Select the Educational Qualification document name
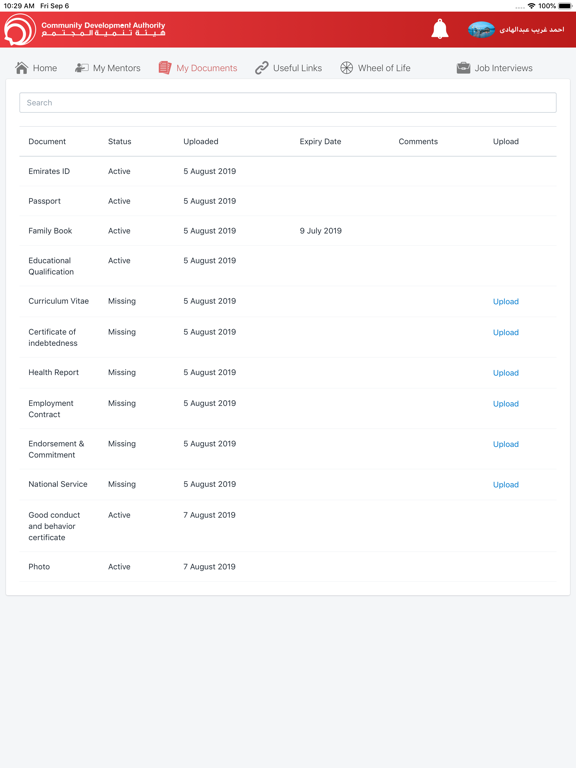Screen dimensions: 576x768 click(x=51, y=266)
